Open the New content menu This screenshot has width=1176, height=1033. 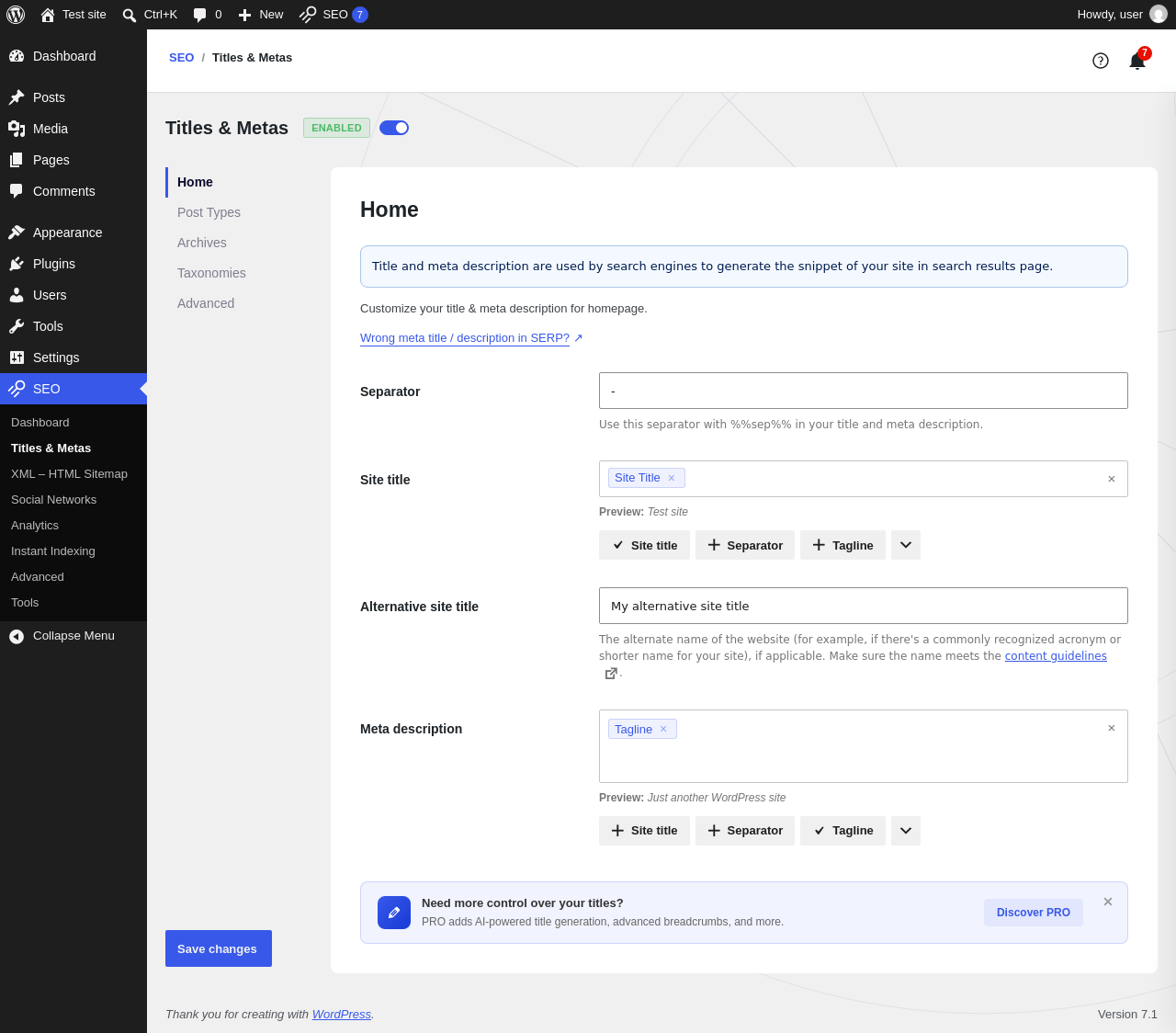(x=261, y=15)
